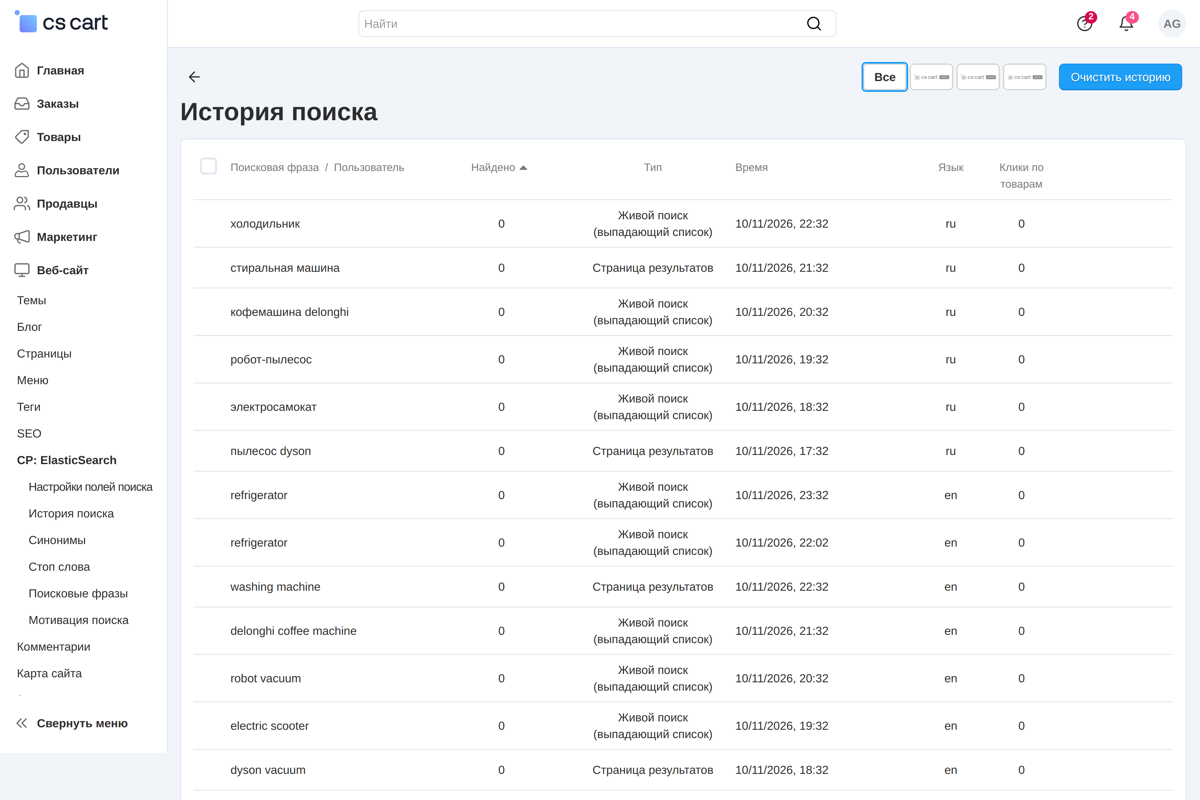This screenshot has height=800, width=1200.
Task: Open Заказы via its inbox icon
Action: (x=22, y=104)
